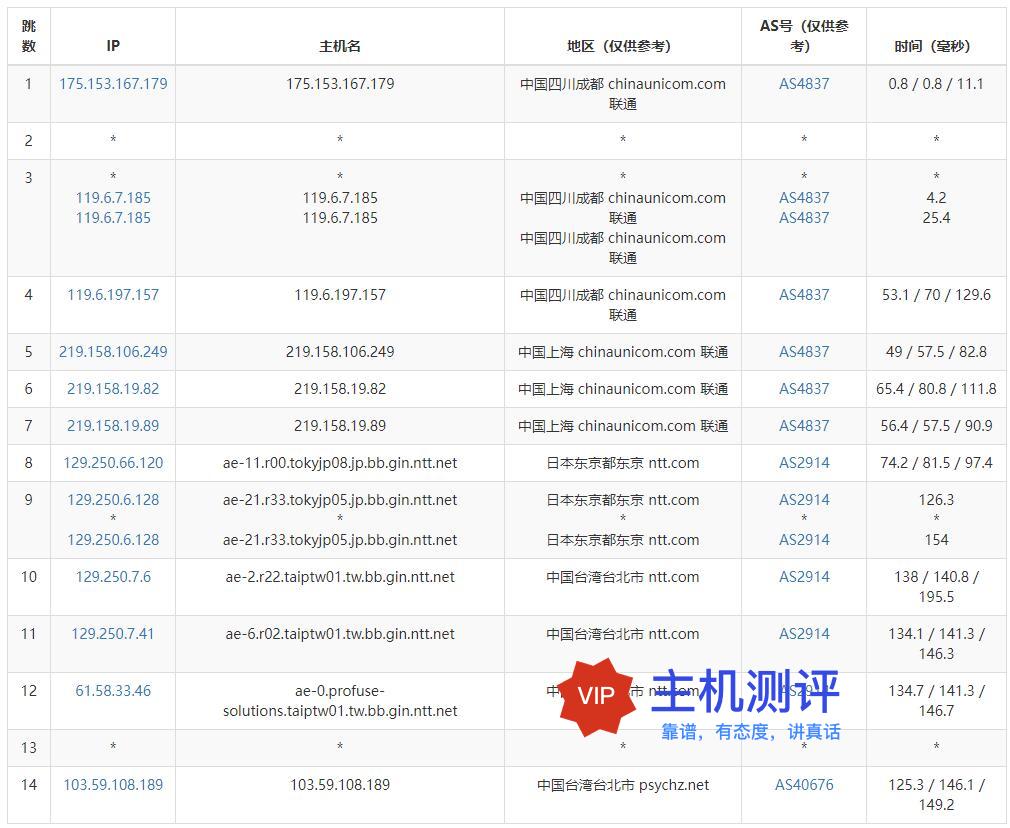Select the AS号(仅供参考) column header

[x=804, y=36]
